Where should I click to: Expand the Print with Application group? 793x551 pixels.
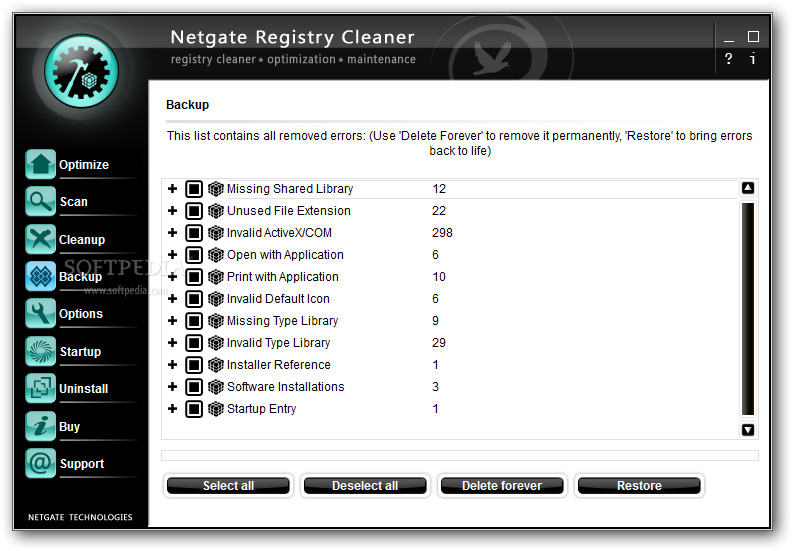pos(172,277)
